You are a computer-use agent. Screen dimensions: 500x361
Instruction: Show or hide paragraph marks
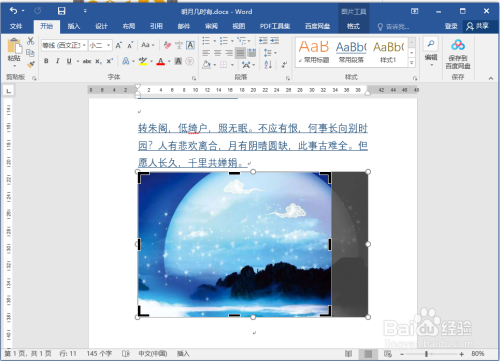284,64
